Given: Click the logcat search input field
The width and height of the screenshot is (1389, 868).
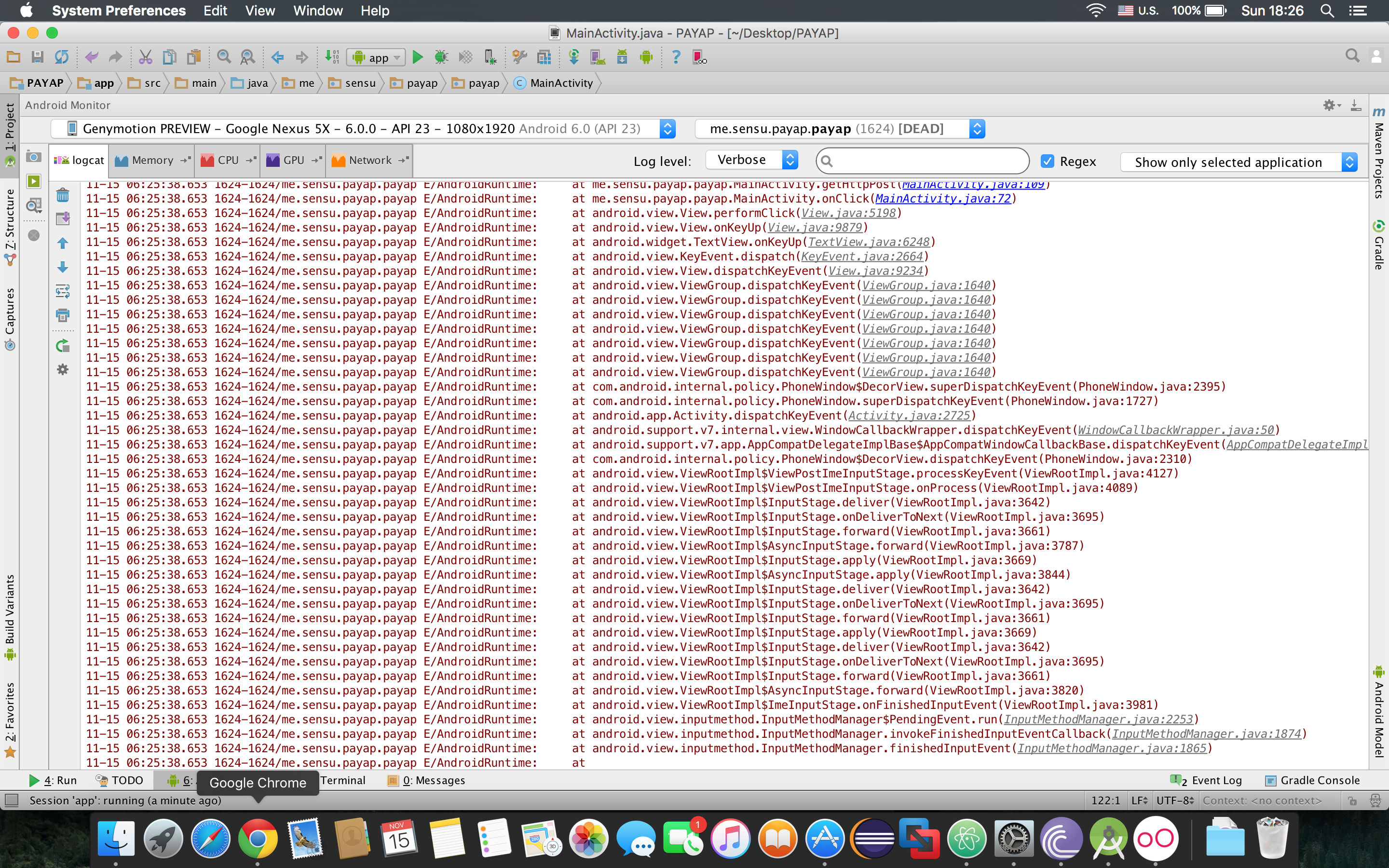Looking at the screenshot, I should coord(922,161).
